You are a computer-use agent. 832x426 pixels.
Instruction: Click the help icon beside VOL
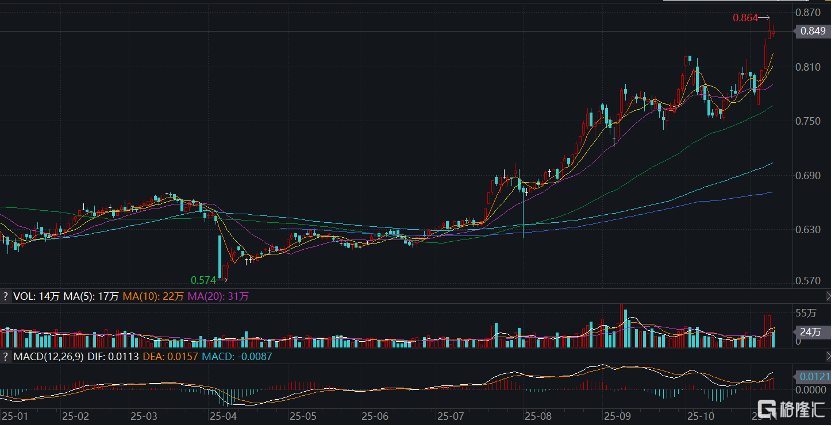tap(5, 296)
